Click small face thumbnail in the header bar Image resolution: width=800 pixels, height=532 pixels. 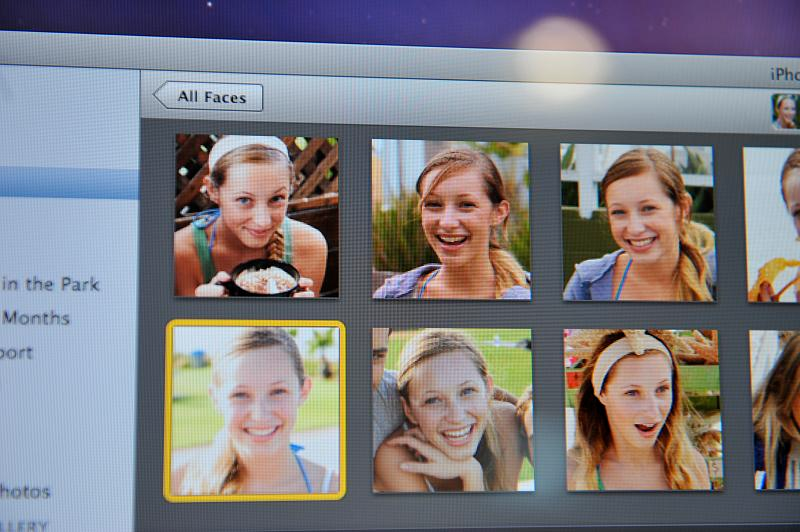coord(785,111)
